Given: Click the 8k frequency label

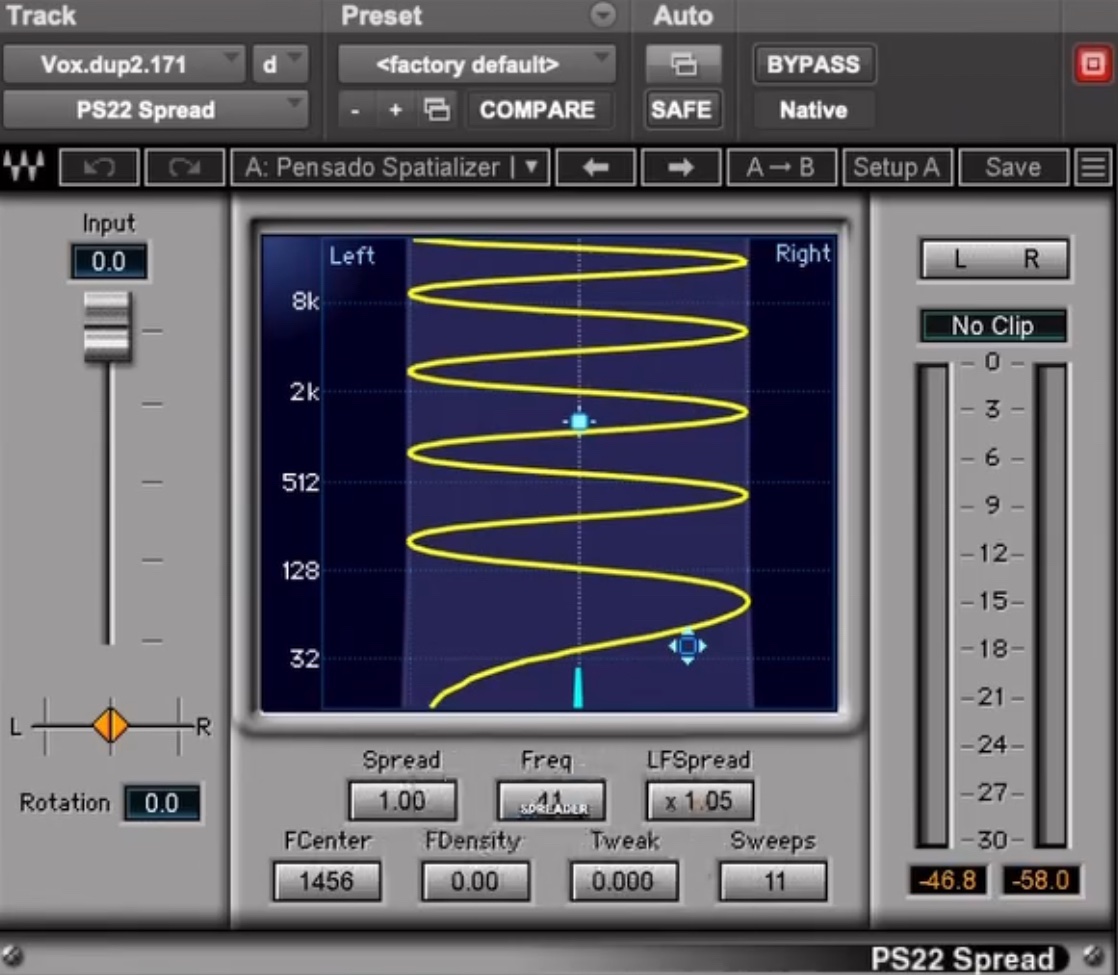Looking at the screenshot, I should coord(305,301).
